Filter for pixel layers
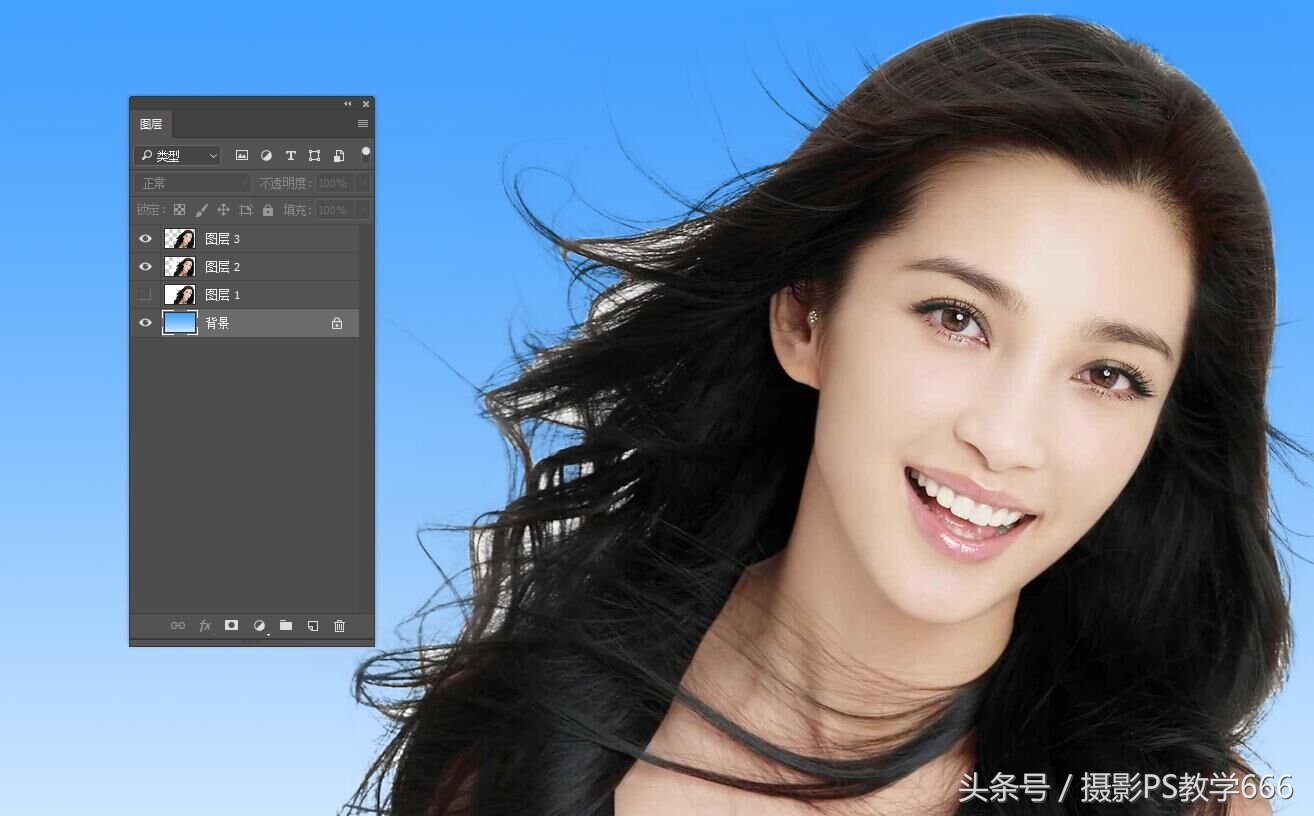 pos(242,155)
